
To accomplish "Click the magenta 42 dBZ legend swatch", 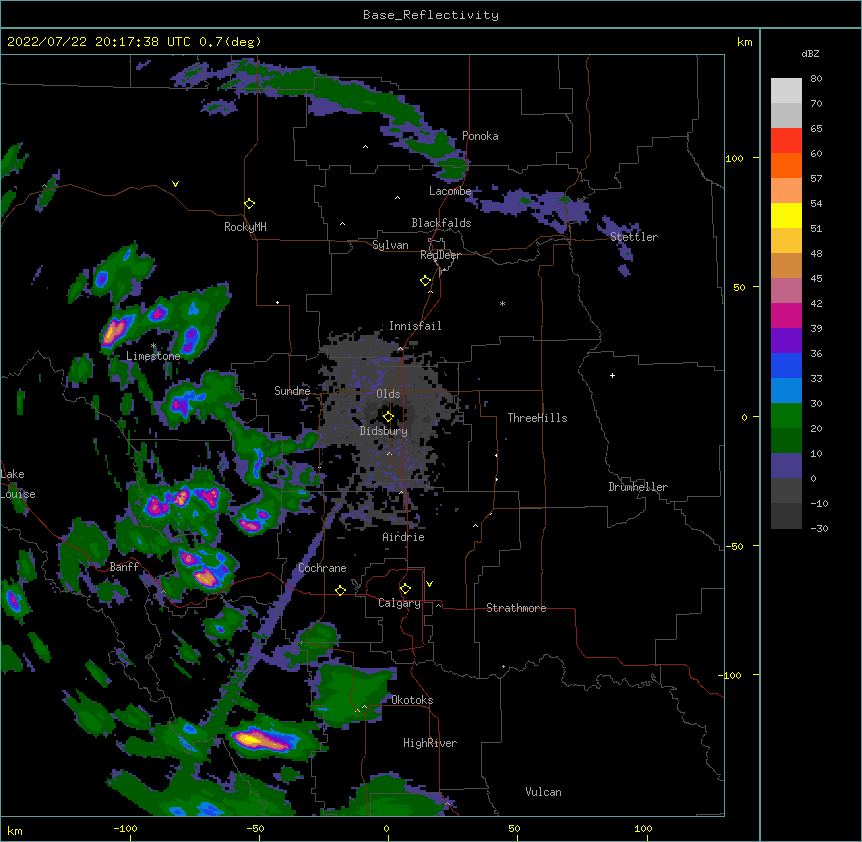I will tap(786, 316).
